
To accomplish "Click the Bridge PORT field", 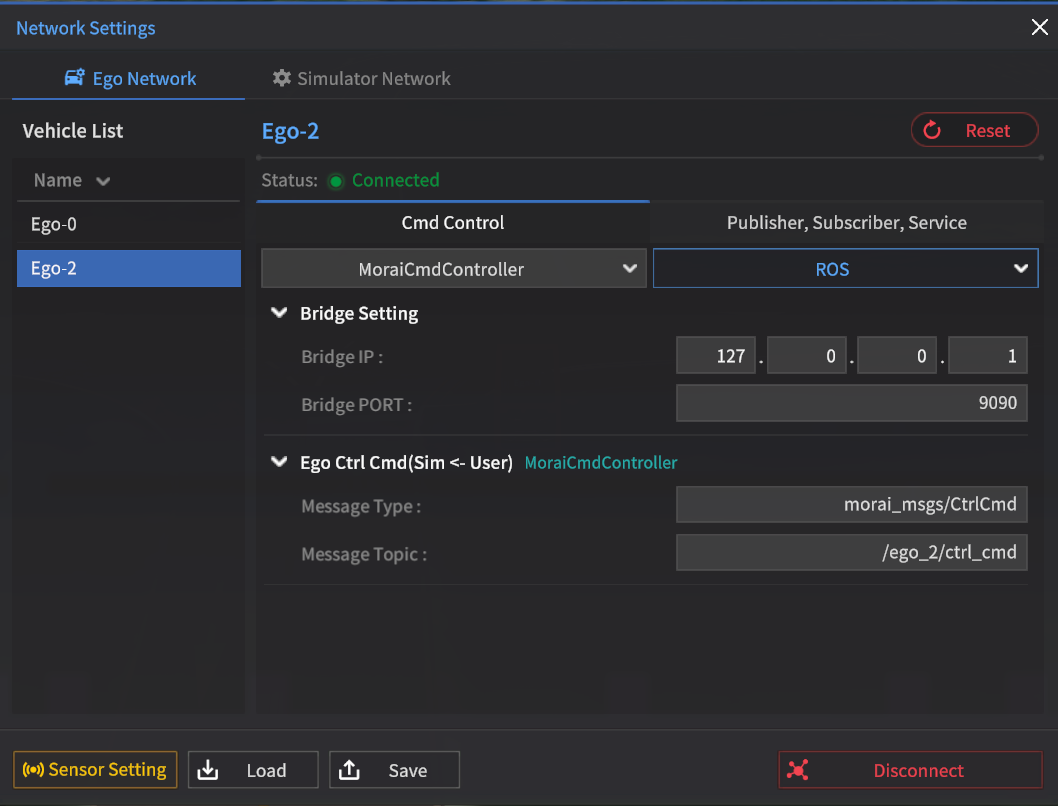I will (x=851, y=403).
